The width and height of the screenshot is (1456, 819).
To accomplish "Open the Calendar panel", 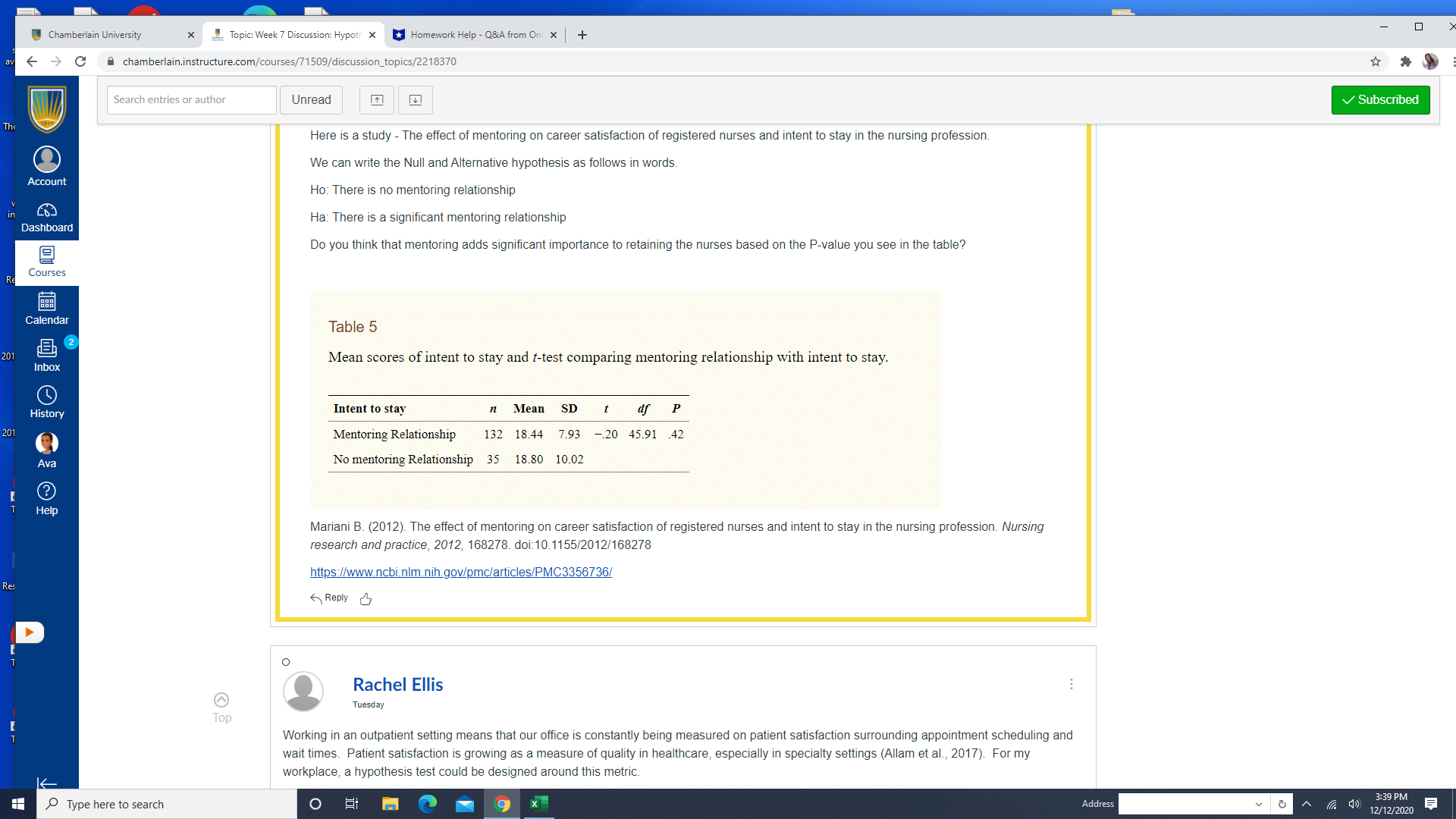I will point(46,309).
